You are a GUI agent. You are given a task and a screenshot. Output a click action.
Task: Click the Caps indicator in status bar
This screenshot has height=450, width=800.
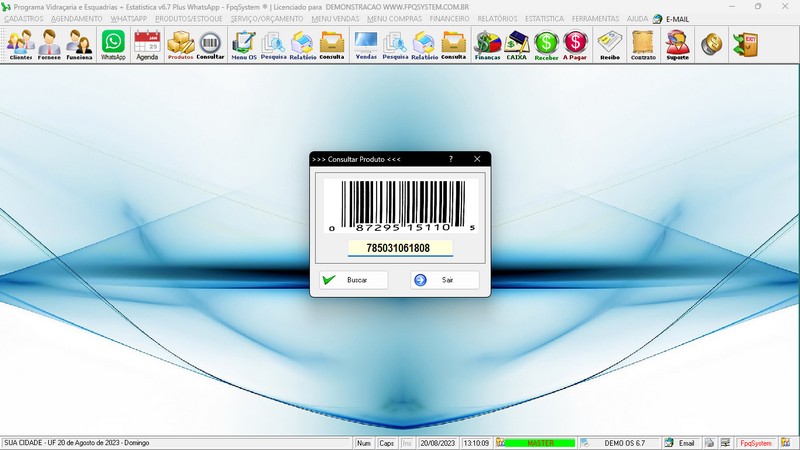tap(386, 443)
